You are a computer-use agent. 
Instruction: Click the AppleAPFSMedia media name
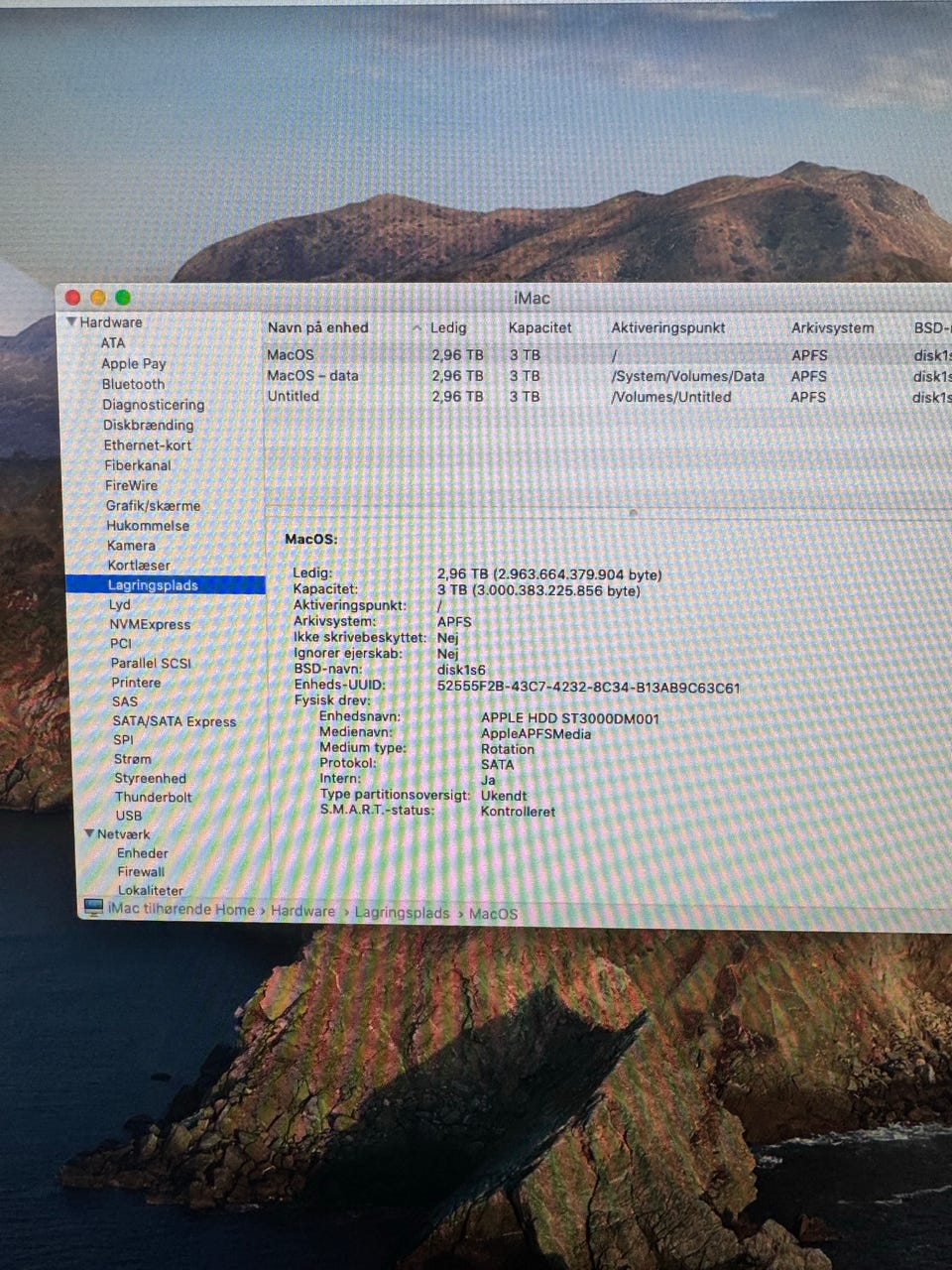pyautogui.click(x=535, y=734)
